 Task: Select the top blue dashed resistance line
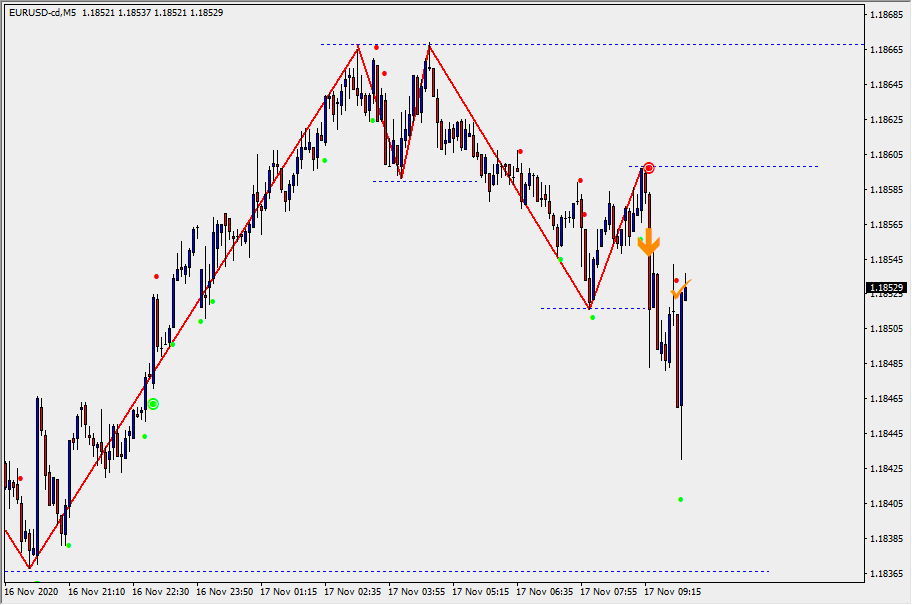point(600,45)
